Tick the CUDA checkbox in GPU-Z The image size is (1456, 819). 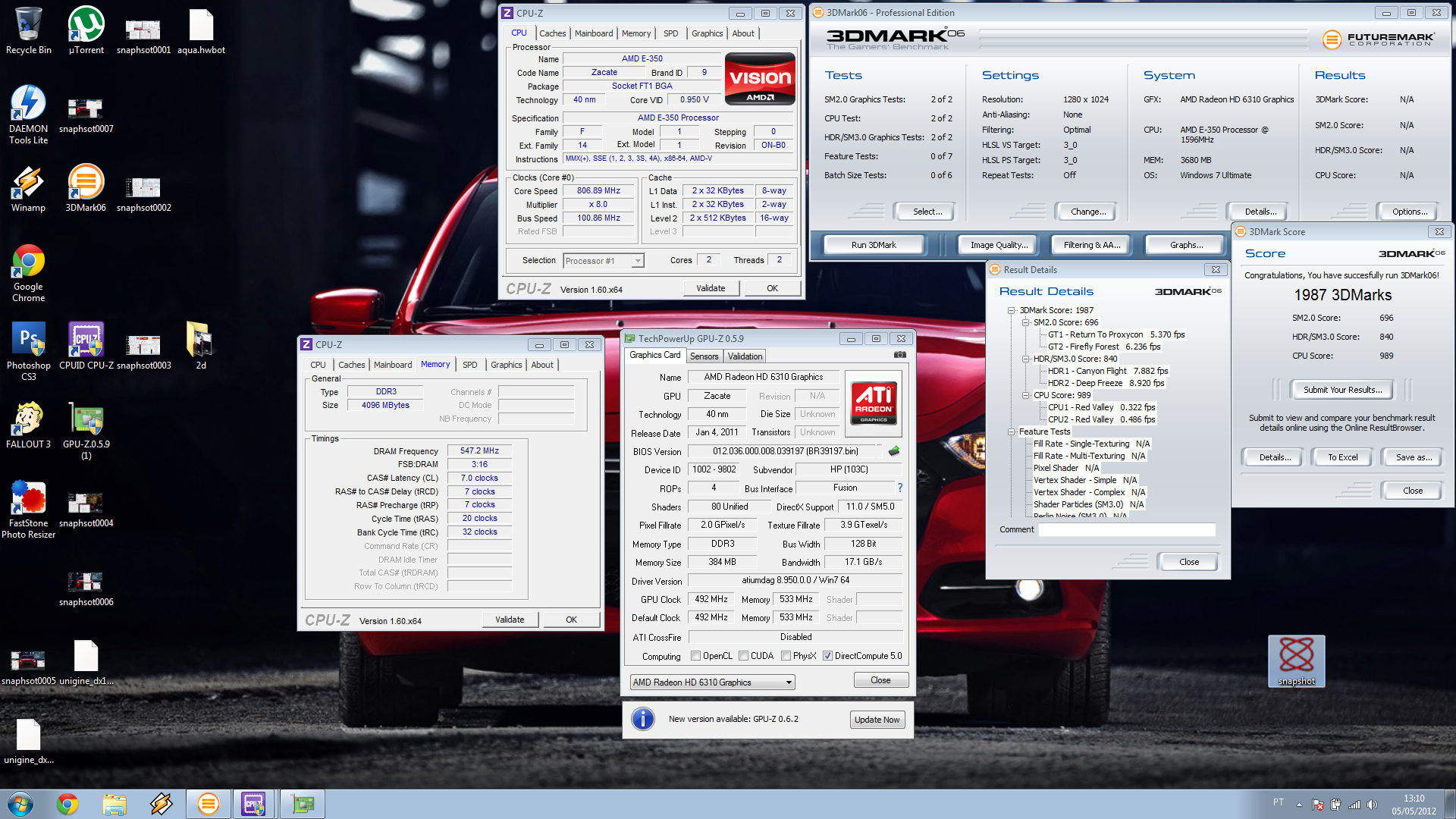pyautogui.click(x=743, y=656)
